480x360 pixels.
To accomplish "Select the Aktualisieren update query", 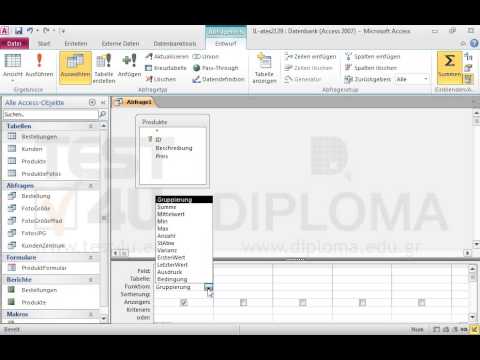I will [167, 57].
